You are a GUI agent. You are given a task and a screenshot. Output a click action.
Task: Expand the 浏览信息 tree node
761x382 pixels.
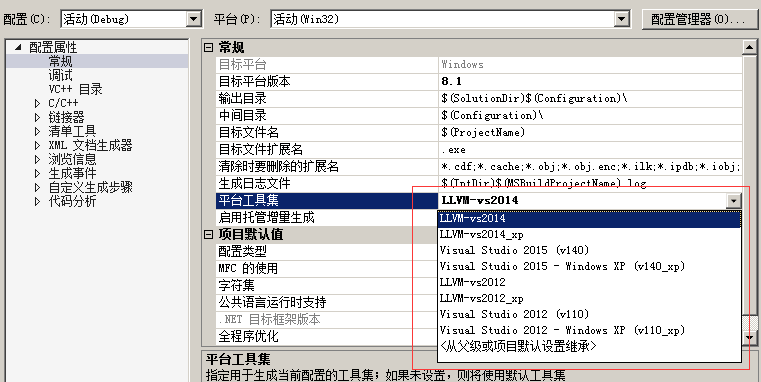click(x=37, y=159)
